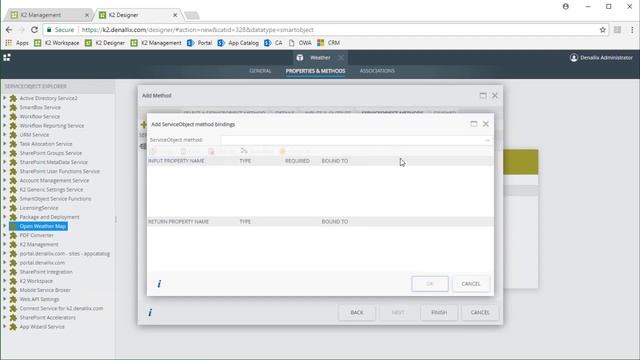The width and height of the screenshot is (640, 360).
Task: Open the Chrome profile icon
Action: 566,7
